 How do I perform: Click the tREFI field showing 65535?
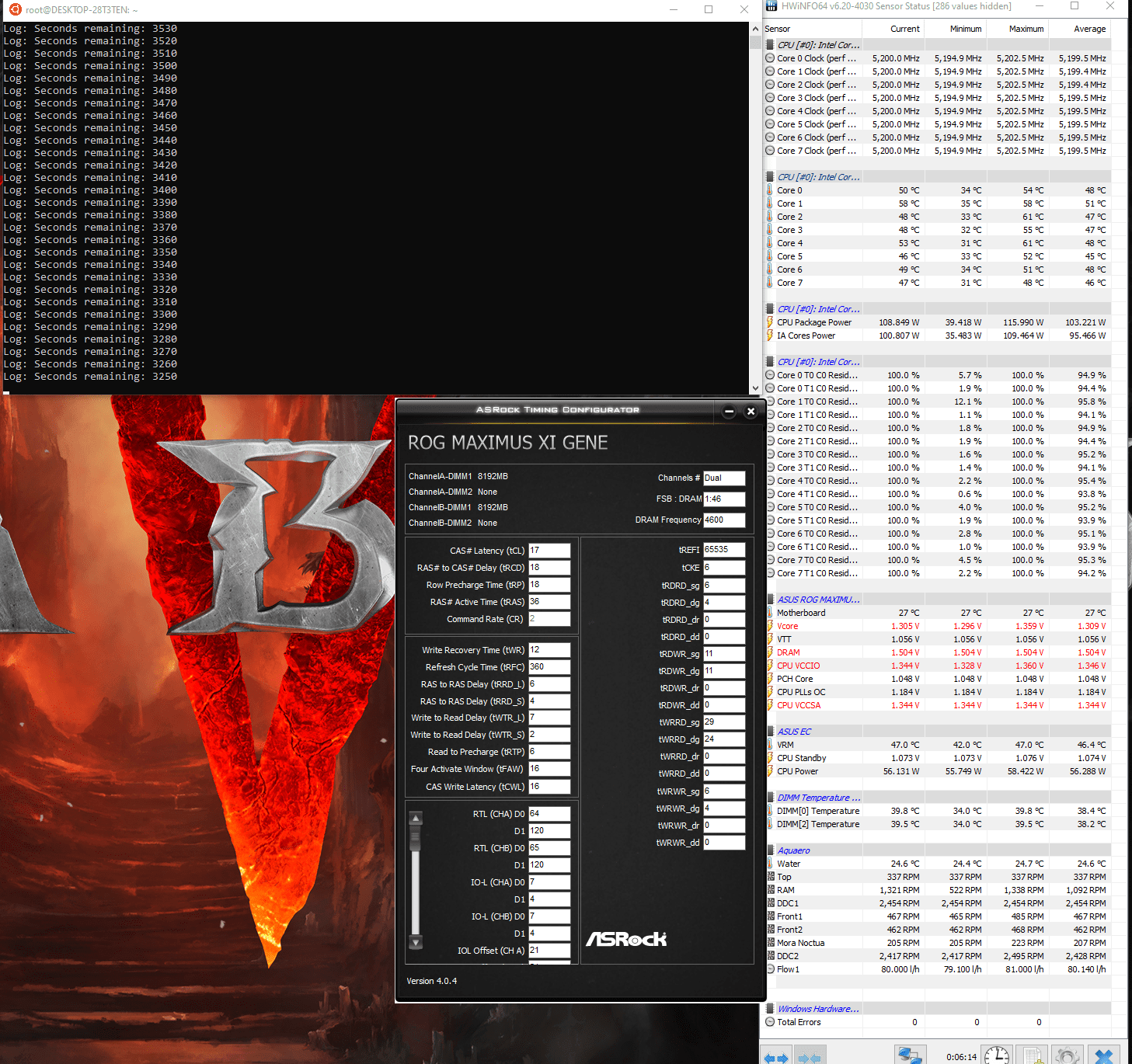724,550
